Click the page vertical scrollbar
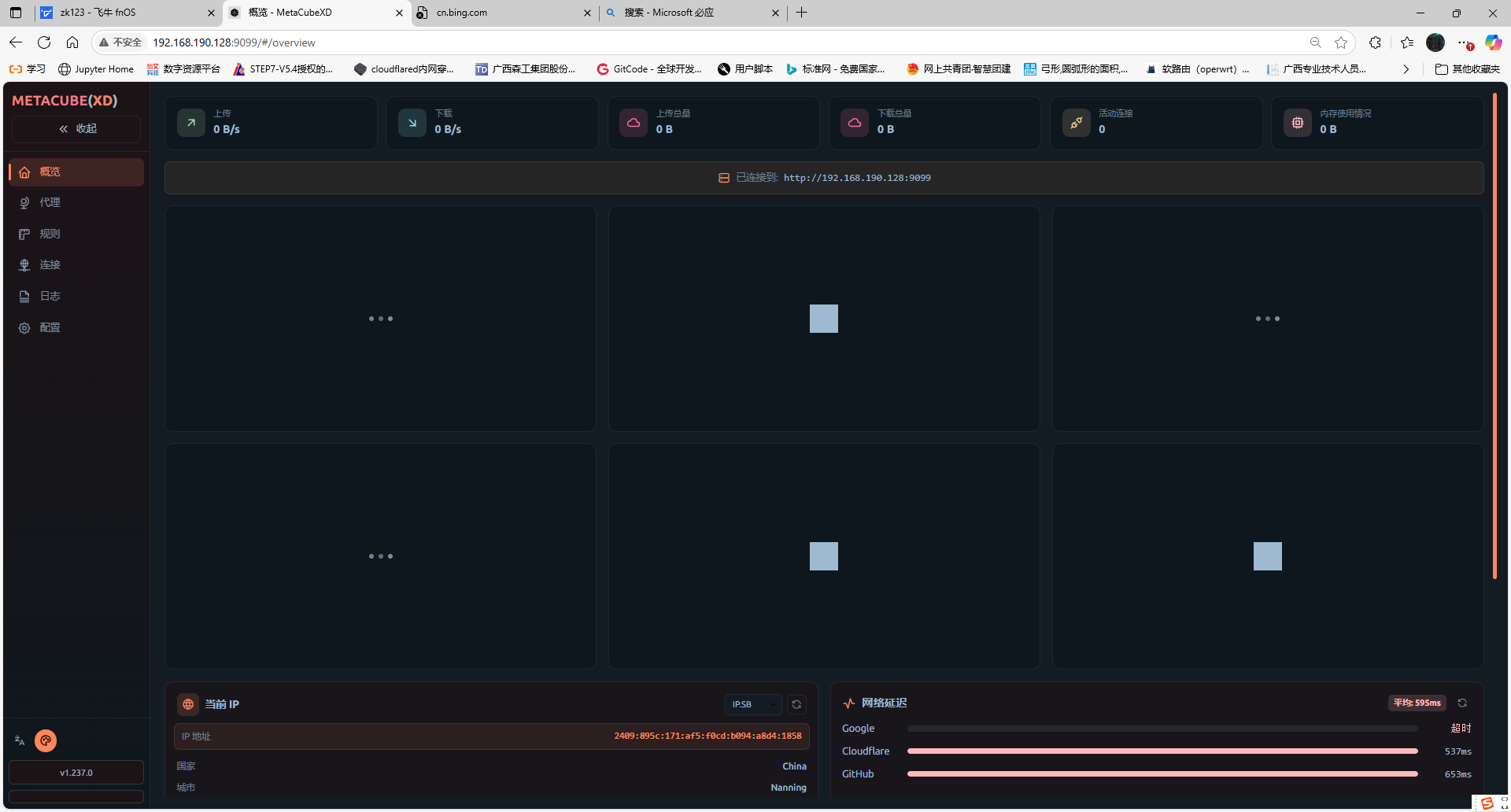Viewport: 1511px width, 812px height. (1494, 337)
